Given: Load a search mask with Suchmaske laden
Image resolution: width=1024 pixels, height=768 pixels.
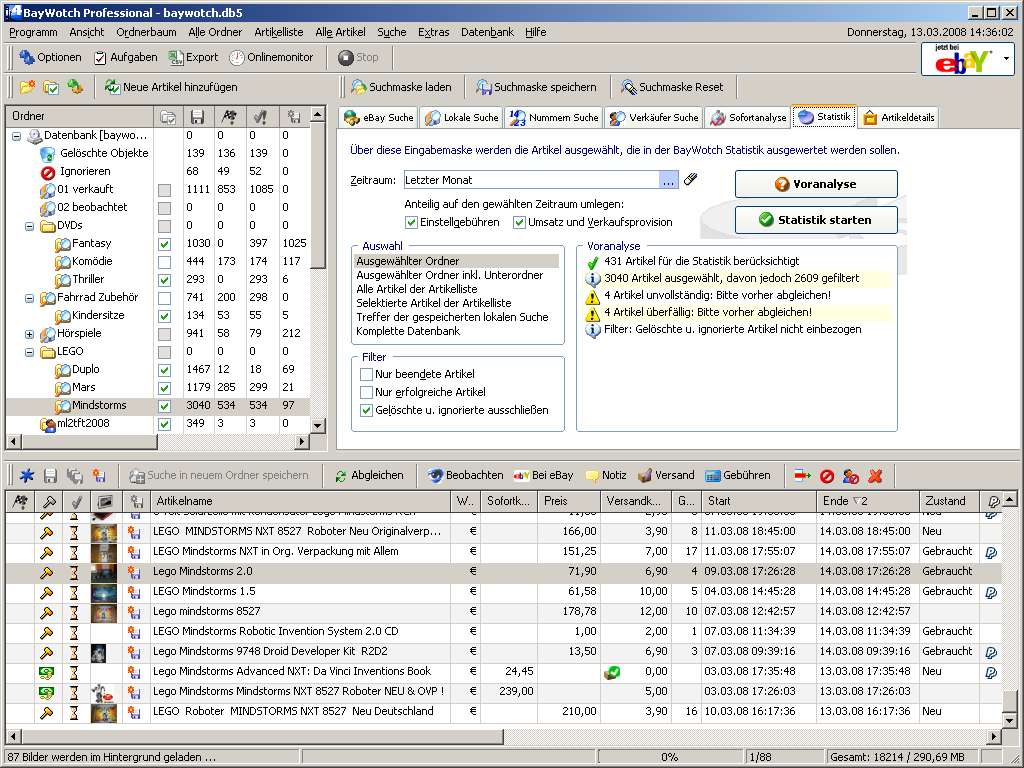Looking at the screenshot, I should coord(401,87).
